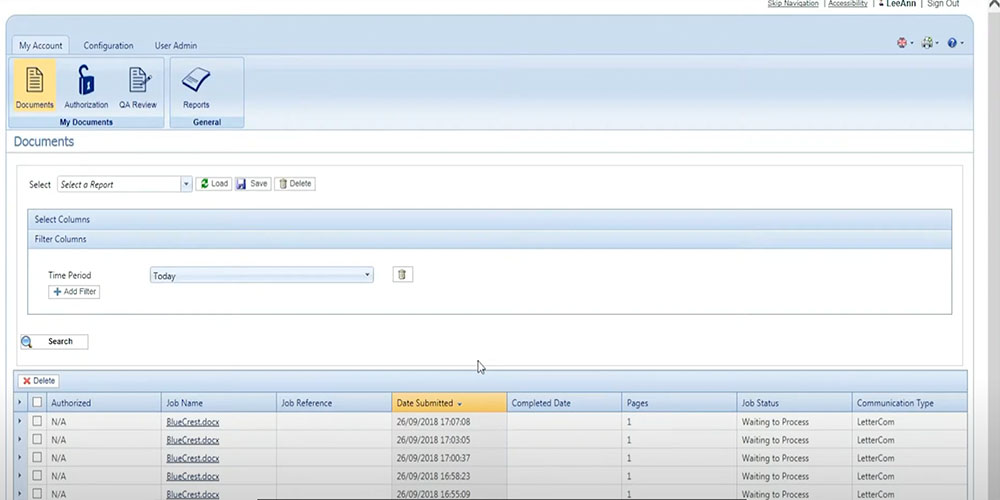The image size is (1000, 500).
Task: Check the box for the 17:03:05 row
Action: [x=37, y=440]
